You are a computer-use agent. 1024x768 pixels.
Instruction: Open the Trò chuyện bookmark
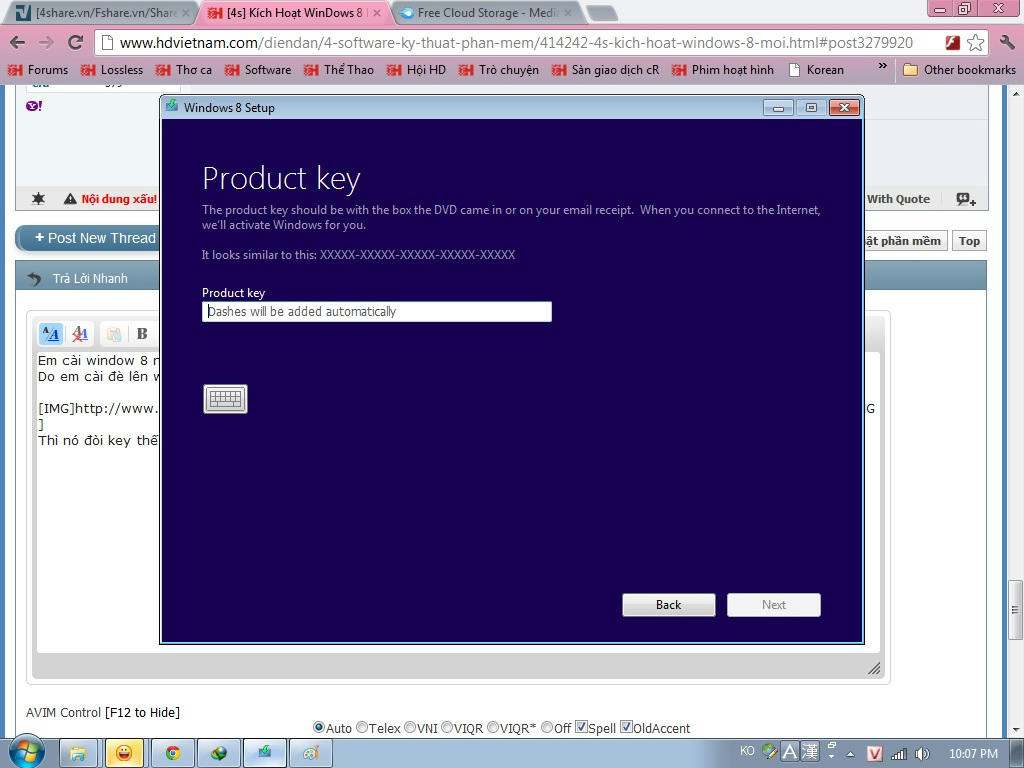coord(499,70)
